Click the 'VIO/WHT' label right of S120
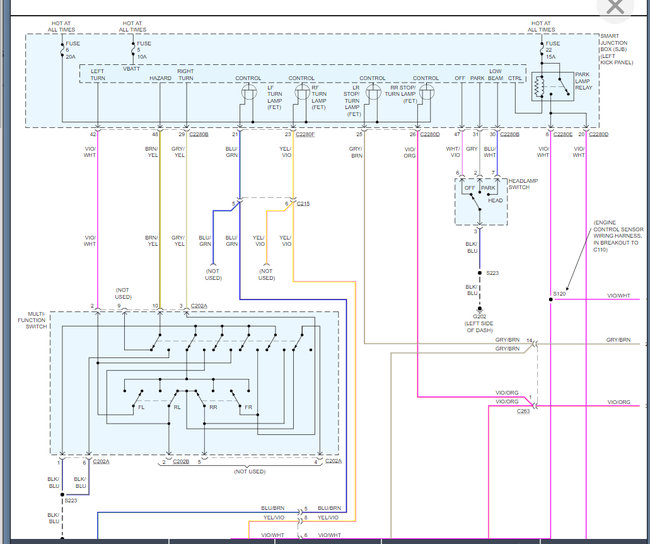The width and height of the screenshot is (650, 544). 618,296
